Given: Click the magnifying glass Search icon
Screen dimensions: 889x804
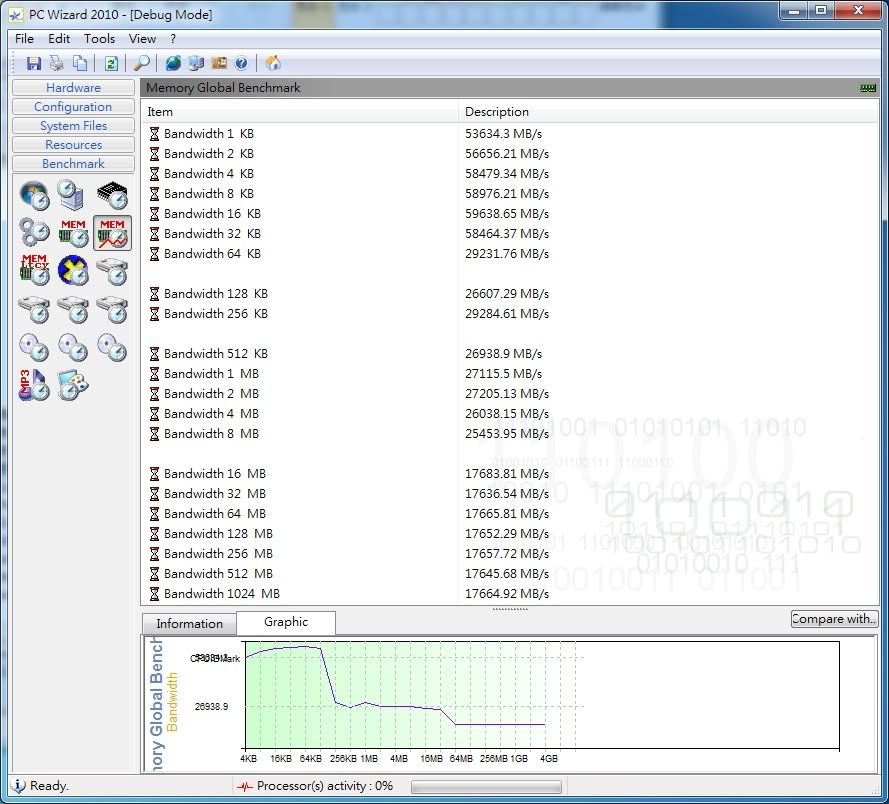Looking at the screenshot, I should click(x=141, y=63).
